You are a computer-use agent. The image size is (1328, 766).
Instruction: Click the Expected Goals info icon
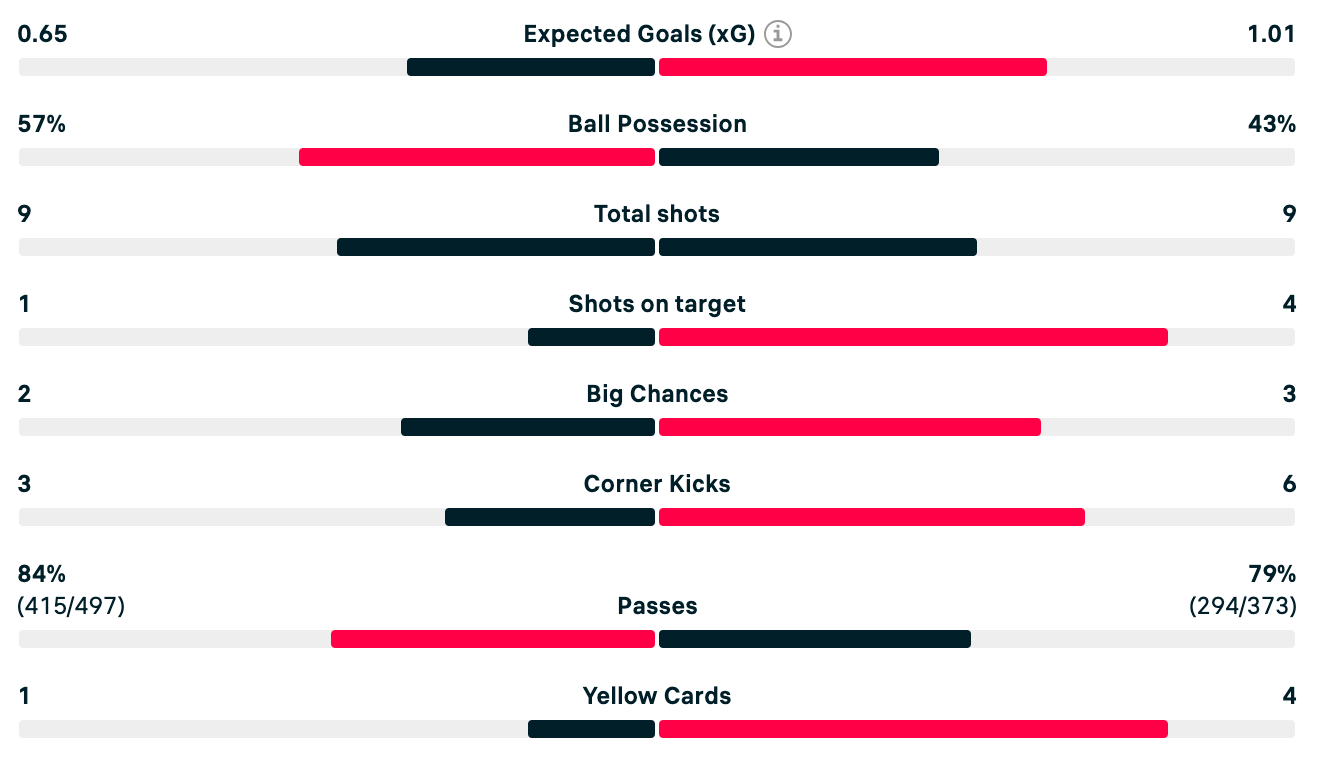778,34
